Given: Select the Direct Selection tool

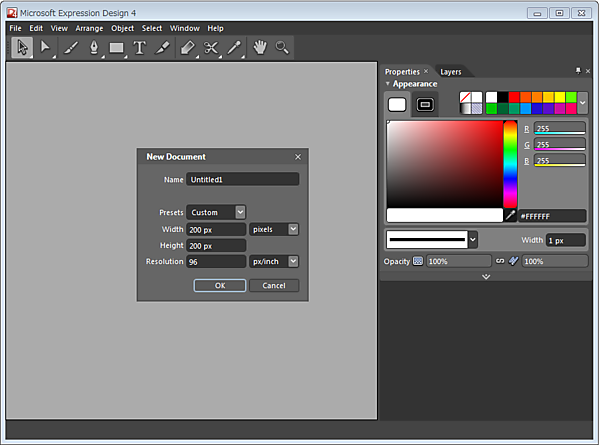Looking at the screenshot, I should click(46, 47).
